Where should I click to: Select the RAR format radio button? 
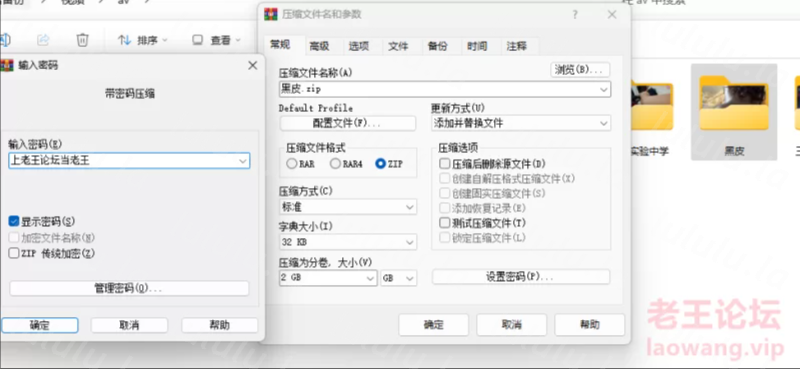click(291, 164)
